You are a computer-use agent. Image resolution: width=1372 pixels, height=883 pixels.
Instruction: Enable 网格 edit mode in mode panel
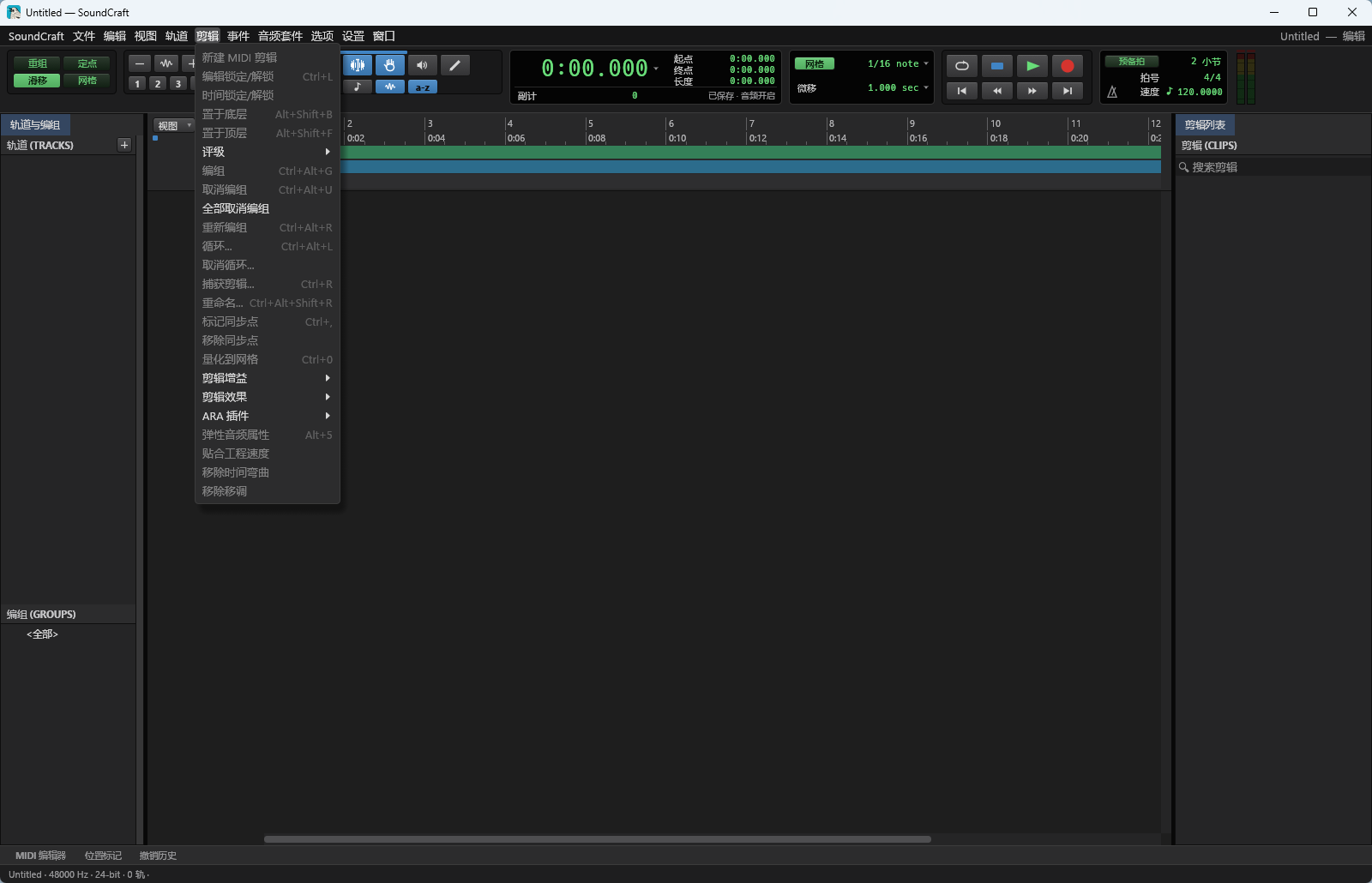[87, 81]
